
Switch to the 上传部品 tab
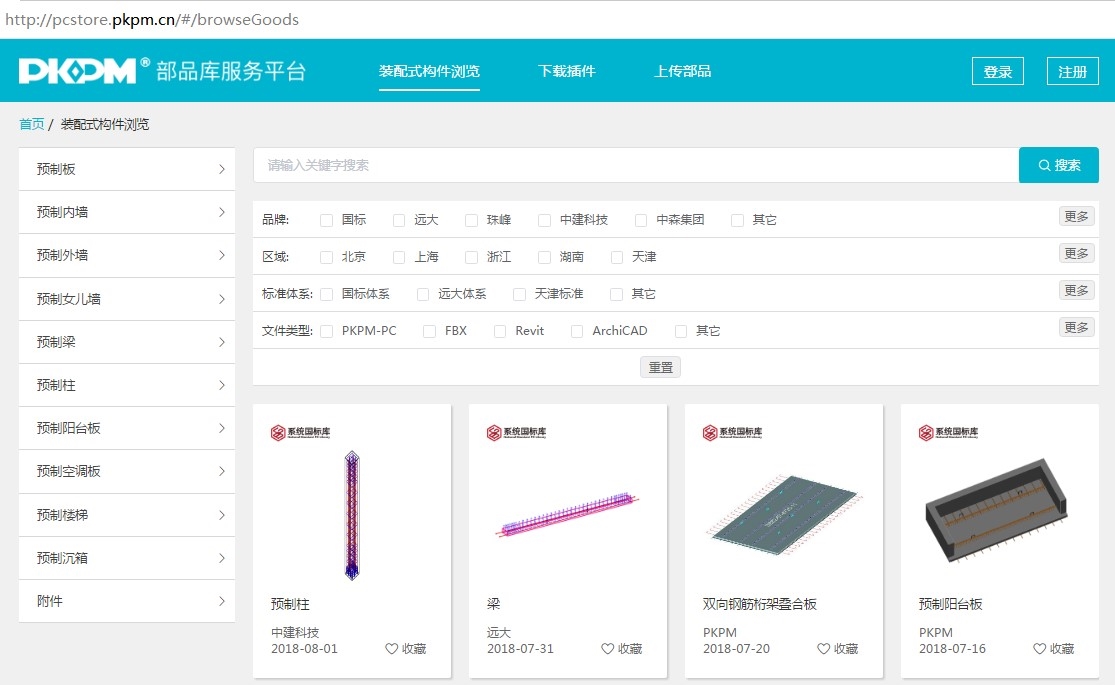683,71
